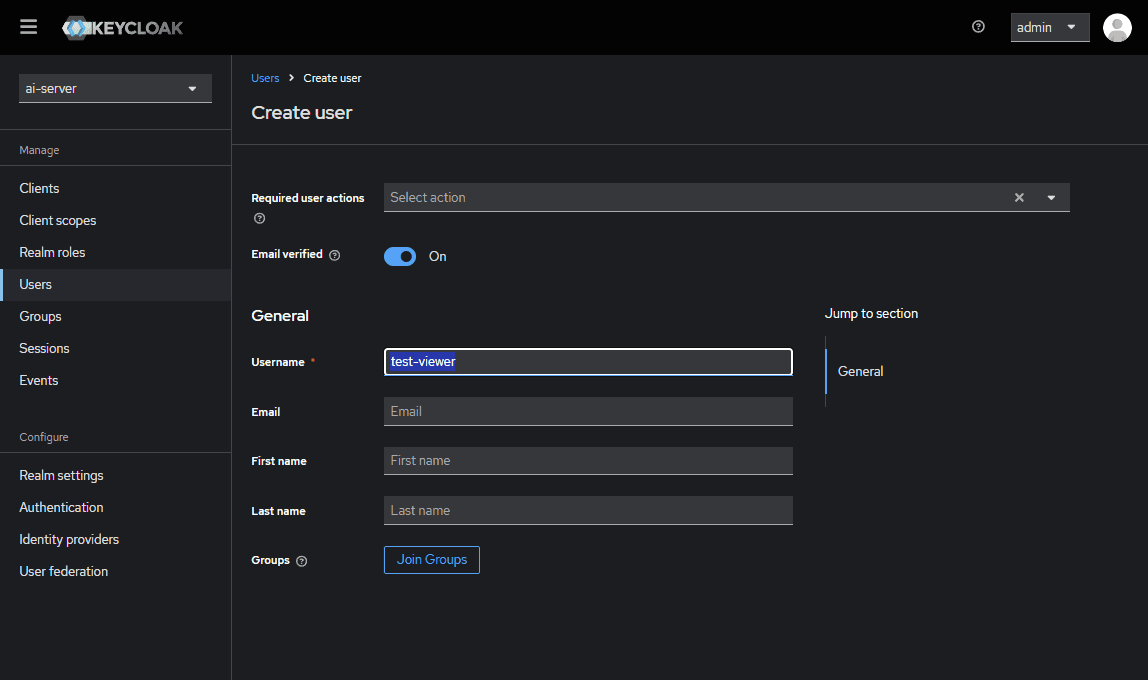
Task: Focus the Last name input field
Action: [x=588, y=511]
